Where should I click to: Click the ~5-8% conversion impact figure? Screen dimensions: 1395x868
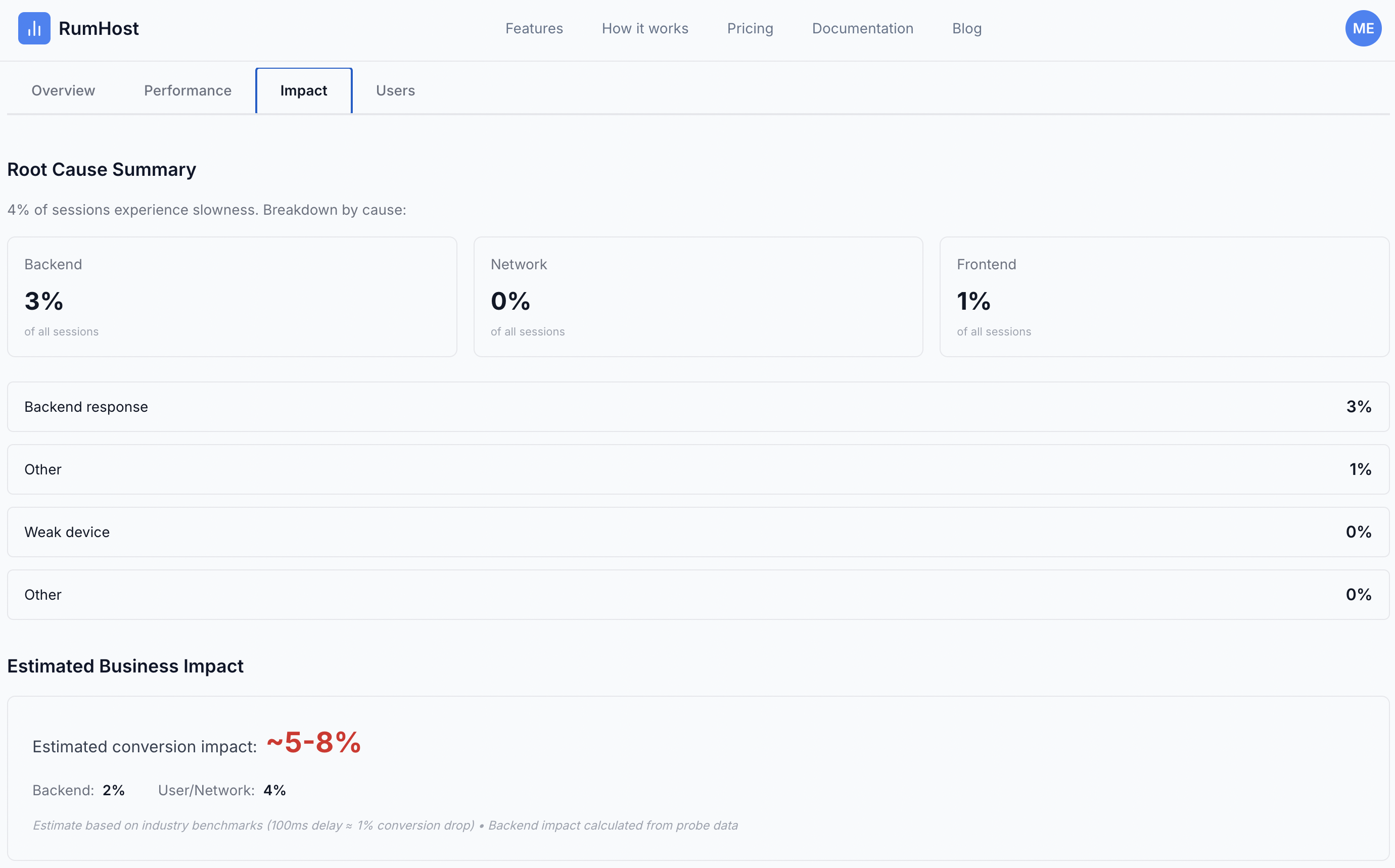click(x=313, y=742)
